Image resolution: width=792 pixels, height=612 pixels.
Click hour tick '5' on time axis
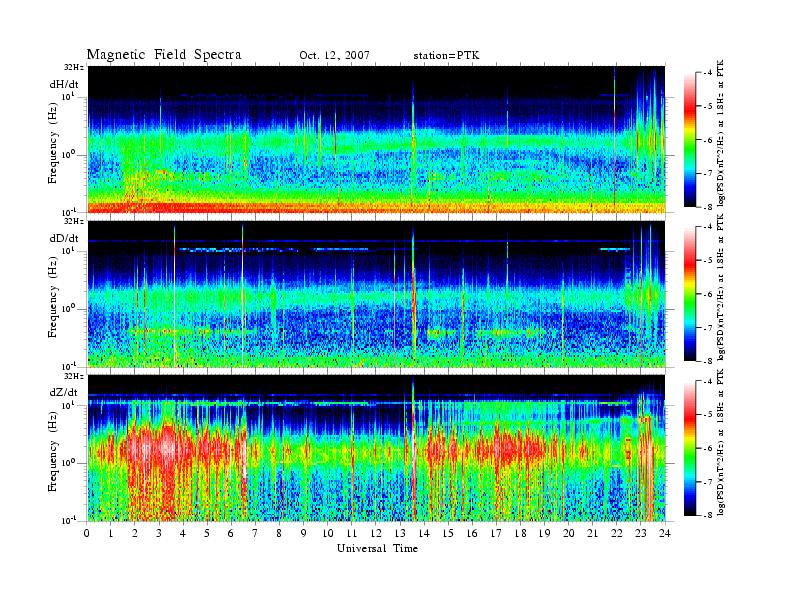[x=207, y=534]
